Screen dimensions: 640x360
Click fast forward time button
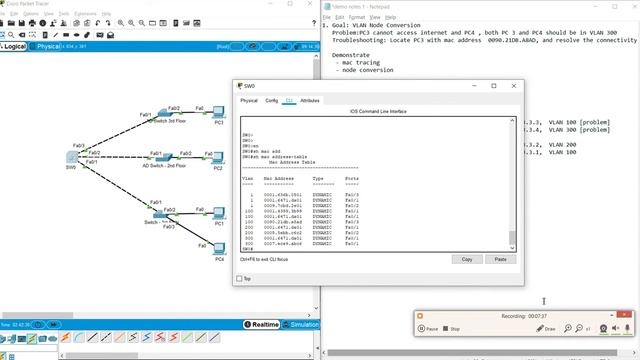pos(53,325)
